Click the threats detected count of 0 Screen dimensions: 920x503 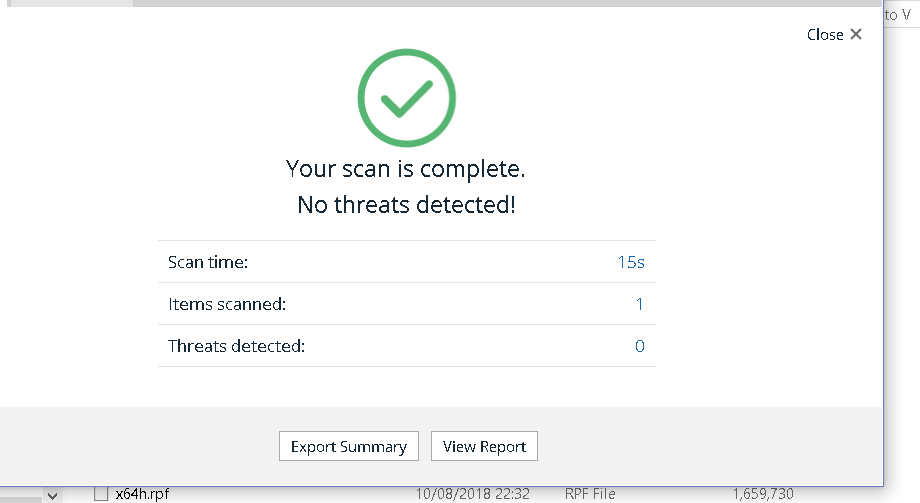640,346
